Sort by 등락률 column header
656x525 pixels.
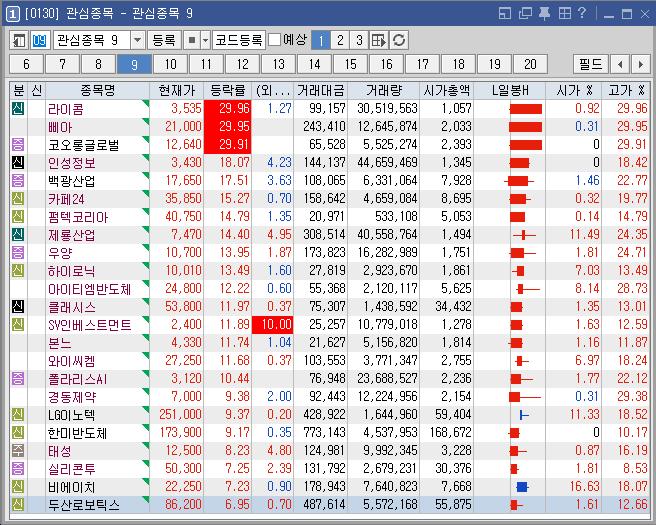click(x=228, y=90)
